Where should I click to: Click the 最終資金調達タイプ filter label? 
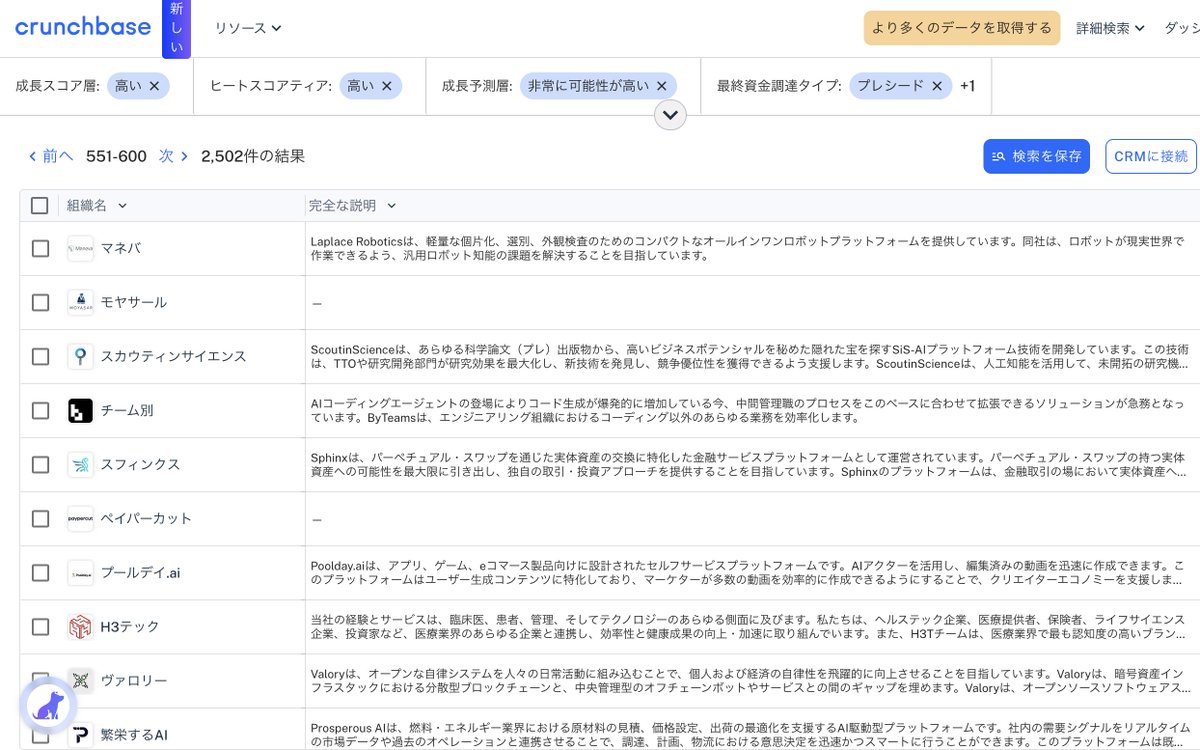point(779,86)
